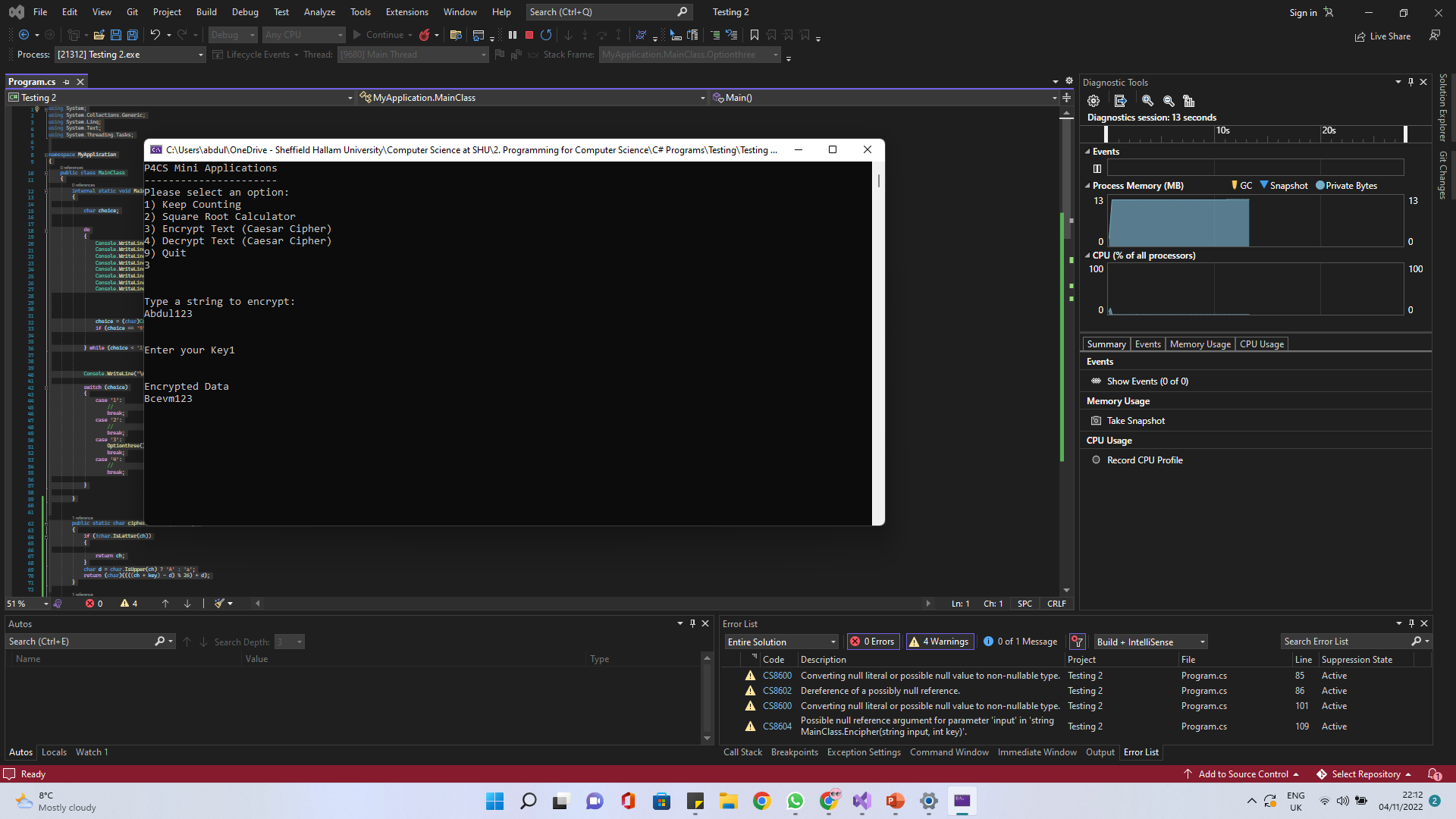This screenshot has height=819, width=1456.
Task: Restart the debugging session
Action: [546, 35]
